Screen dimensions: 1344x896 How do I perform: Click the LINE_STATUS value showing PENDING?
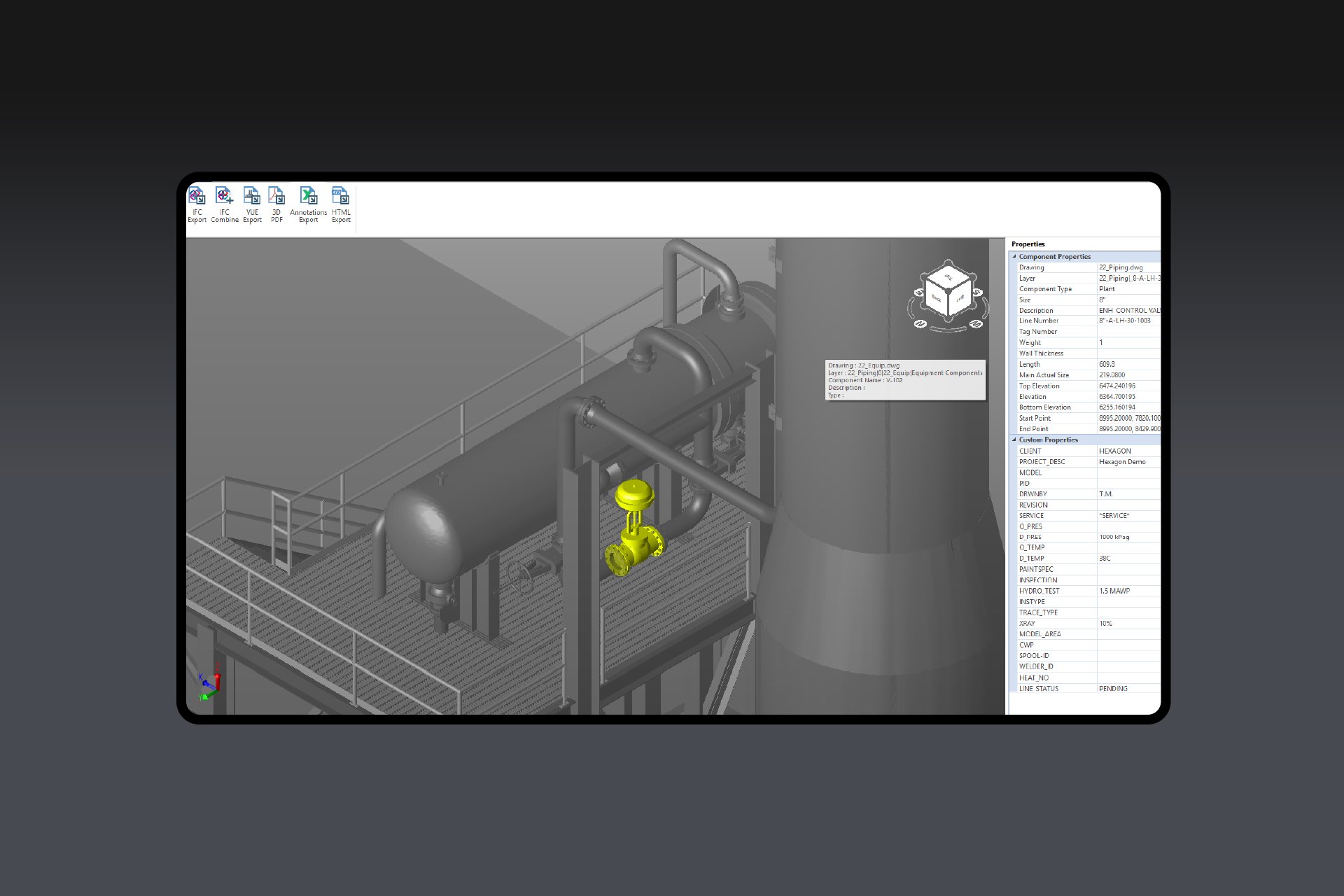[x=1112, y=688]
